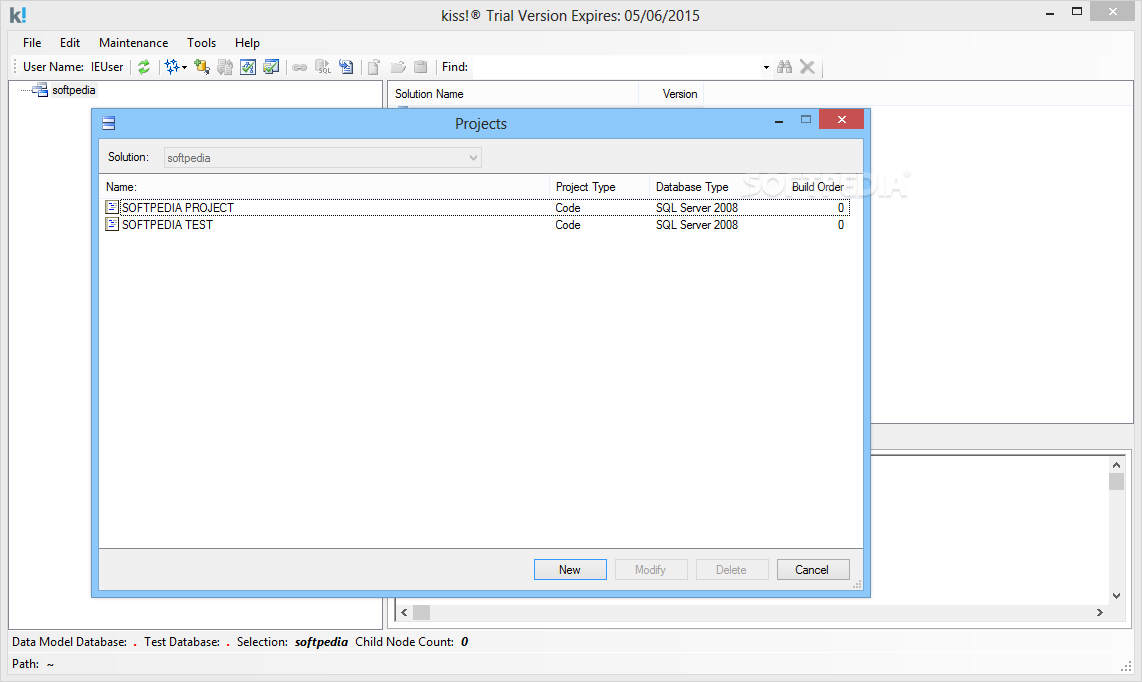Open the File menu
1142x682 pixels.
point(32,43)
